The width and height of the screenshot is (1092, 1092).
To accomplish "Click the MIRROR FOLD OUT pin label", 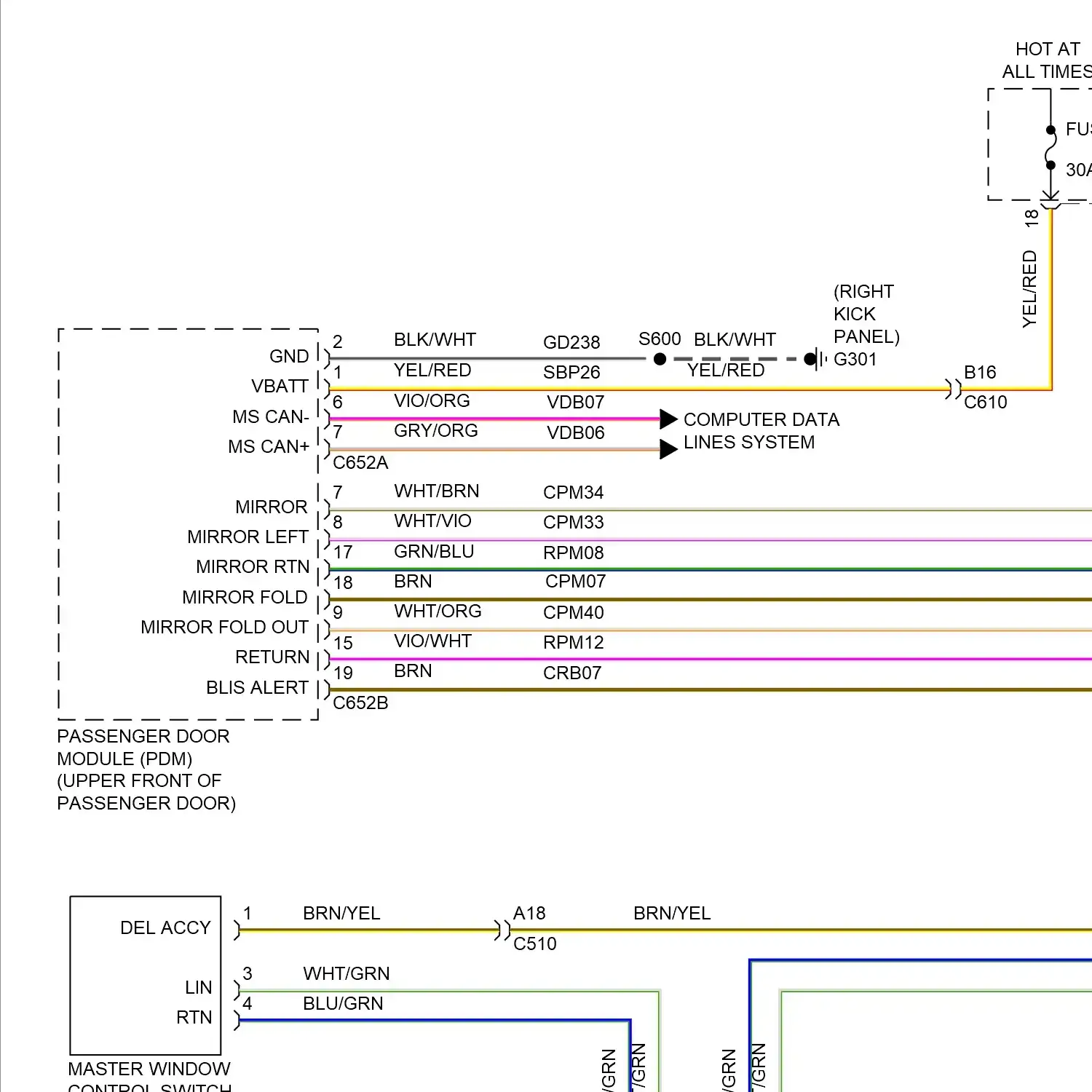I will point(224,627).
